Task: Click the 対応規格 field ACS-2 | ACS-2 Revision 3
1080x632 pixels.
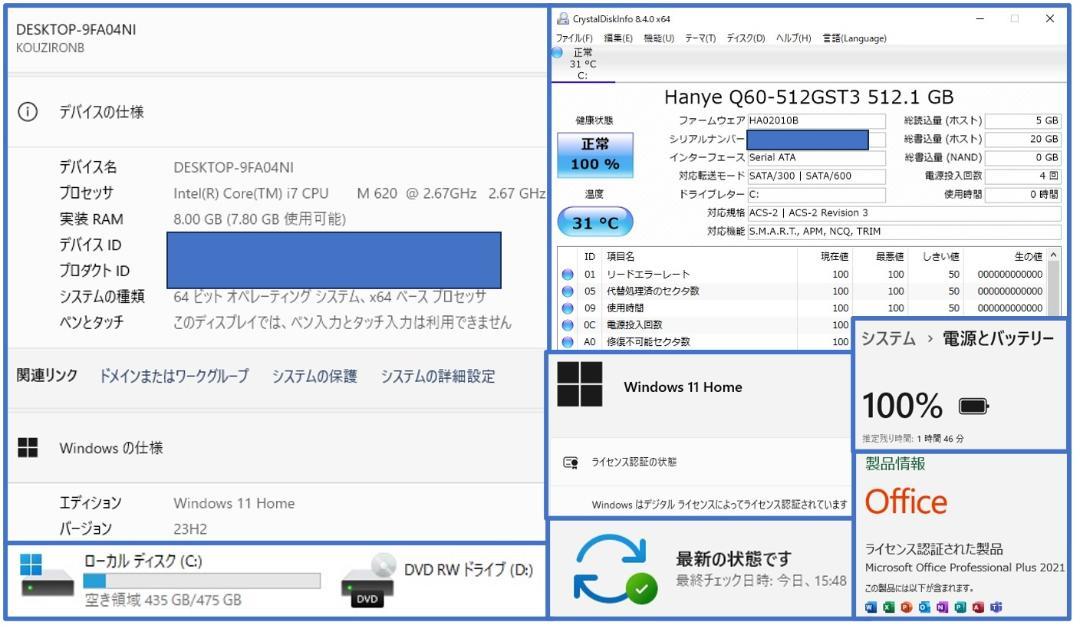Action: point(904,213)
